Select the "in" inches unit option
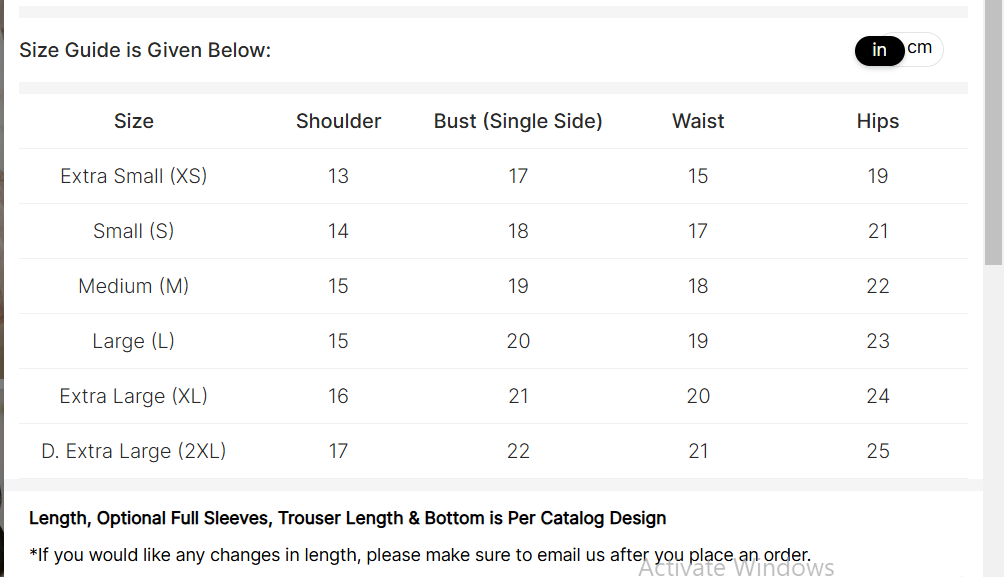This screenshot has height=577, width=1004. point(879,50)
